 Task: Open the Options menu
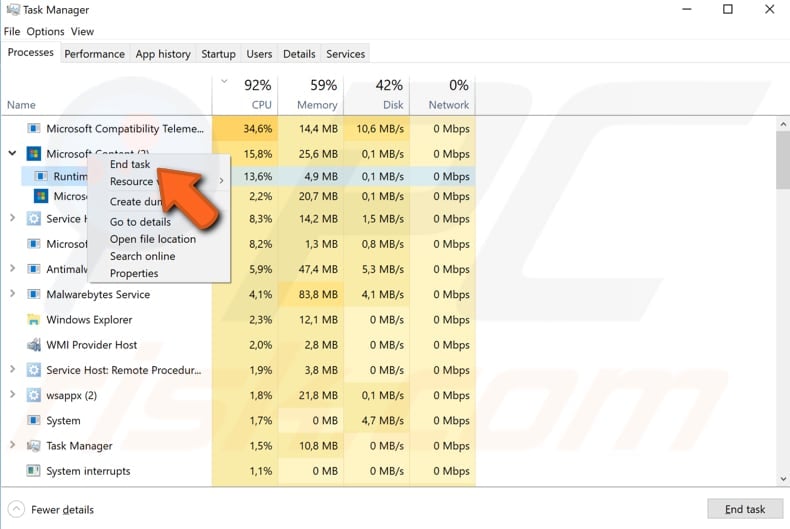click(x=45, y=31)
